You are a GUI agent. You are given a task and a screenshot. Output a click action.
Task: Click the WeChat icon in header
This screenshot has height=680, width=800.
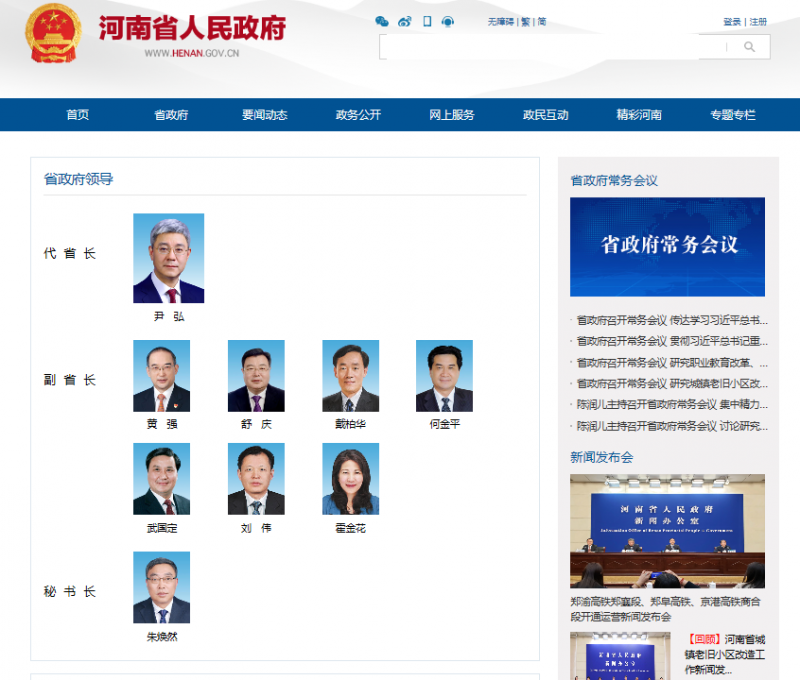coord(382,21)
